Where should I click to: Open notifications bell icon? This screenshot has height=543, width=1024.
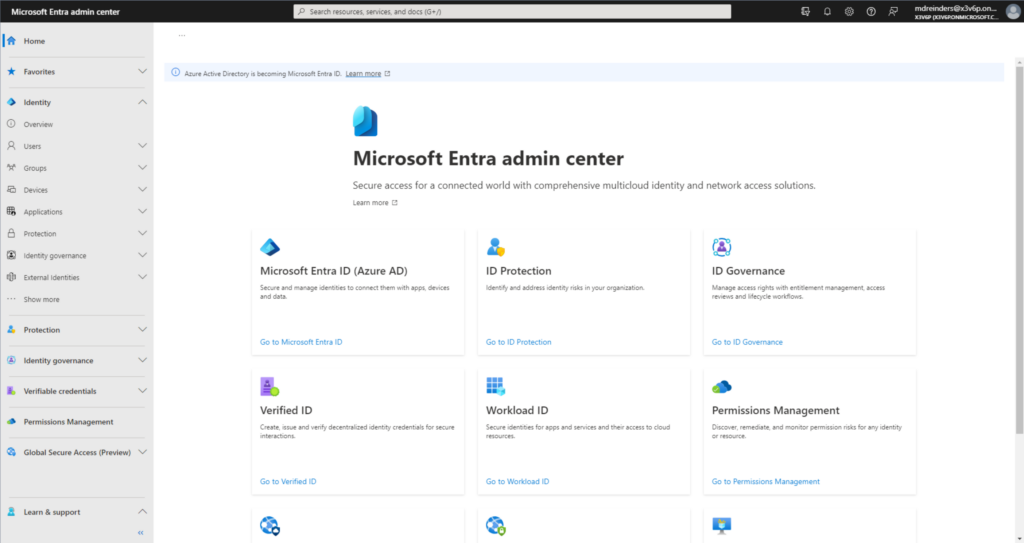point(827,11)
